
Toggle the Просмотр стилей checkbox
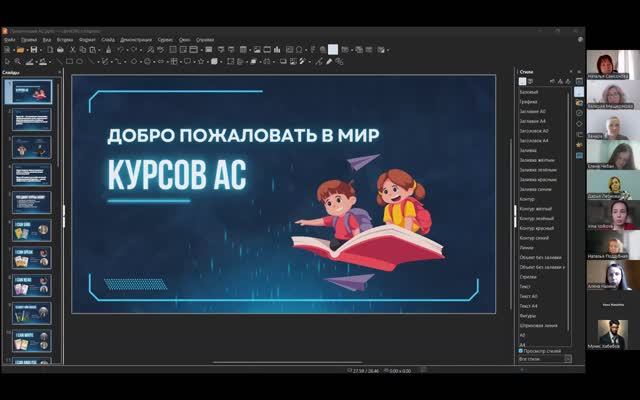521,351
